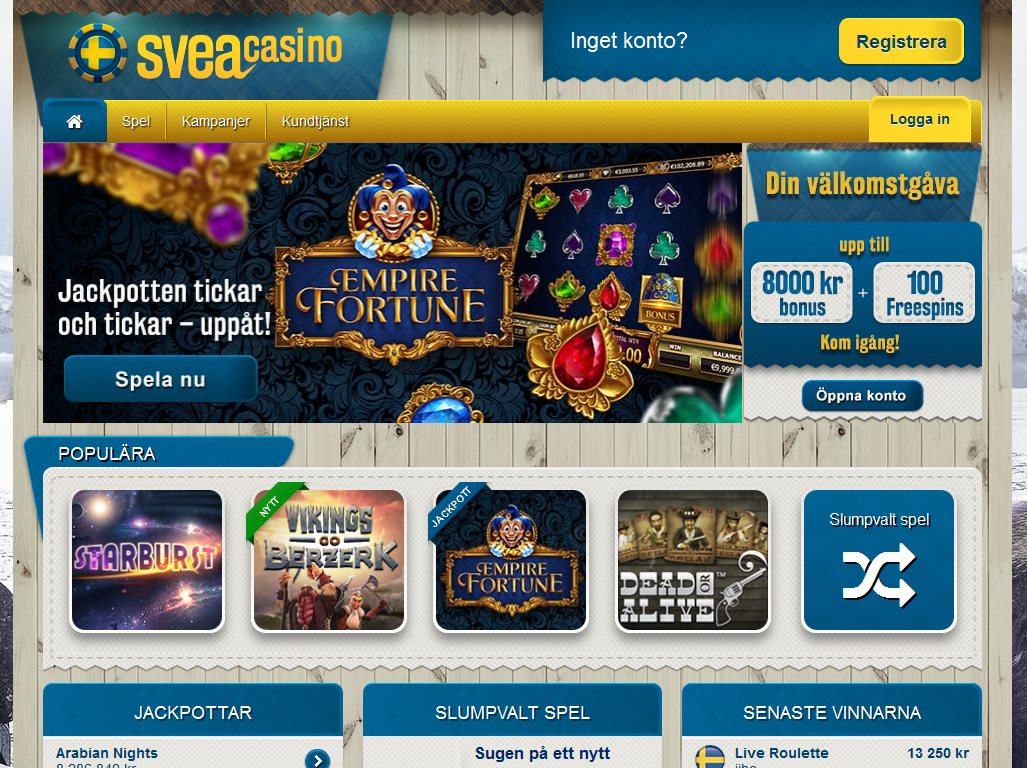Viewport: 1027px width, 768px height.
Task: Click the Spela nu button
Action: point(160,379)
